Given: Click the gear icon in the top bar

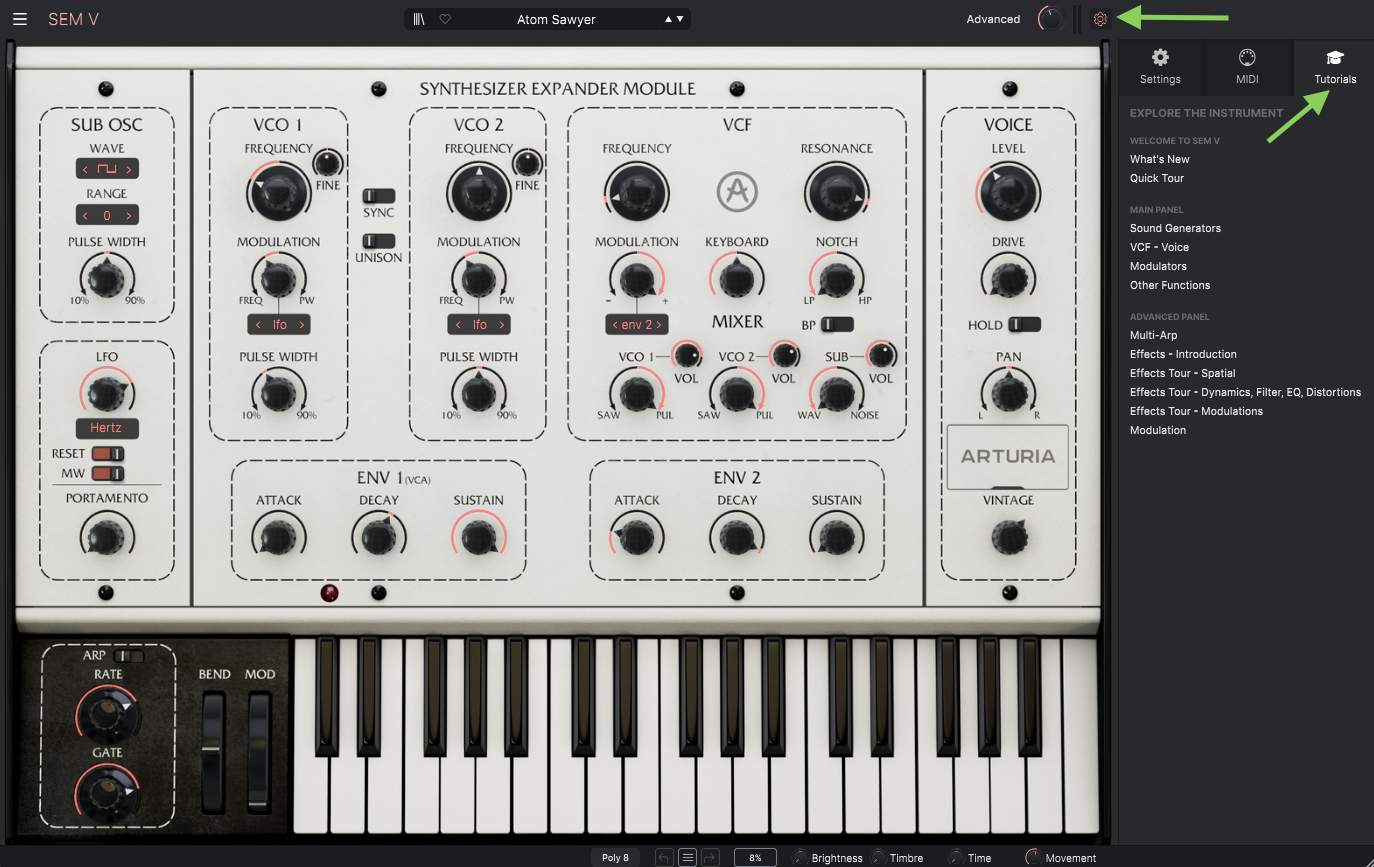Looking at the screenshot, I should tap(1100, 19).
